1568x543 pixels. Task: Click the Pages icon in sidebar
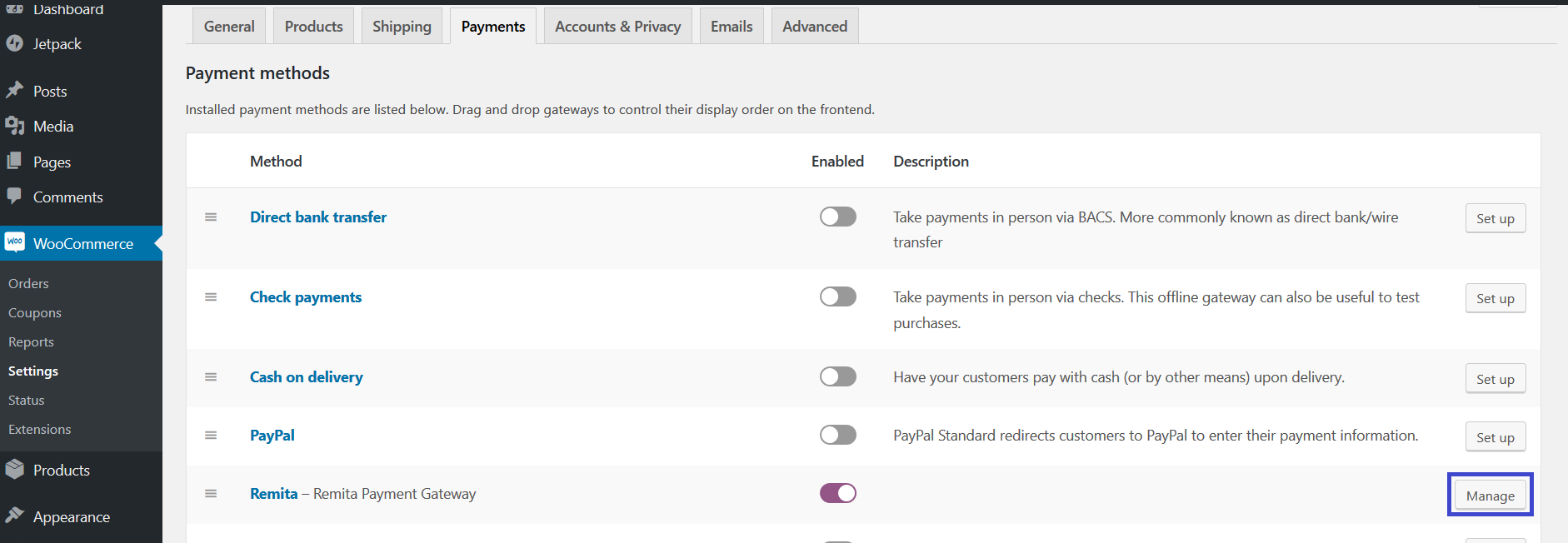coord(14,161)
